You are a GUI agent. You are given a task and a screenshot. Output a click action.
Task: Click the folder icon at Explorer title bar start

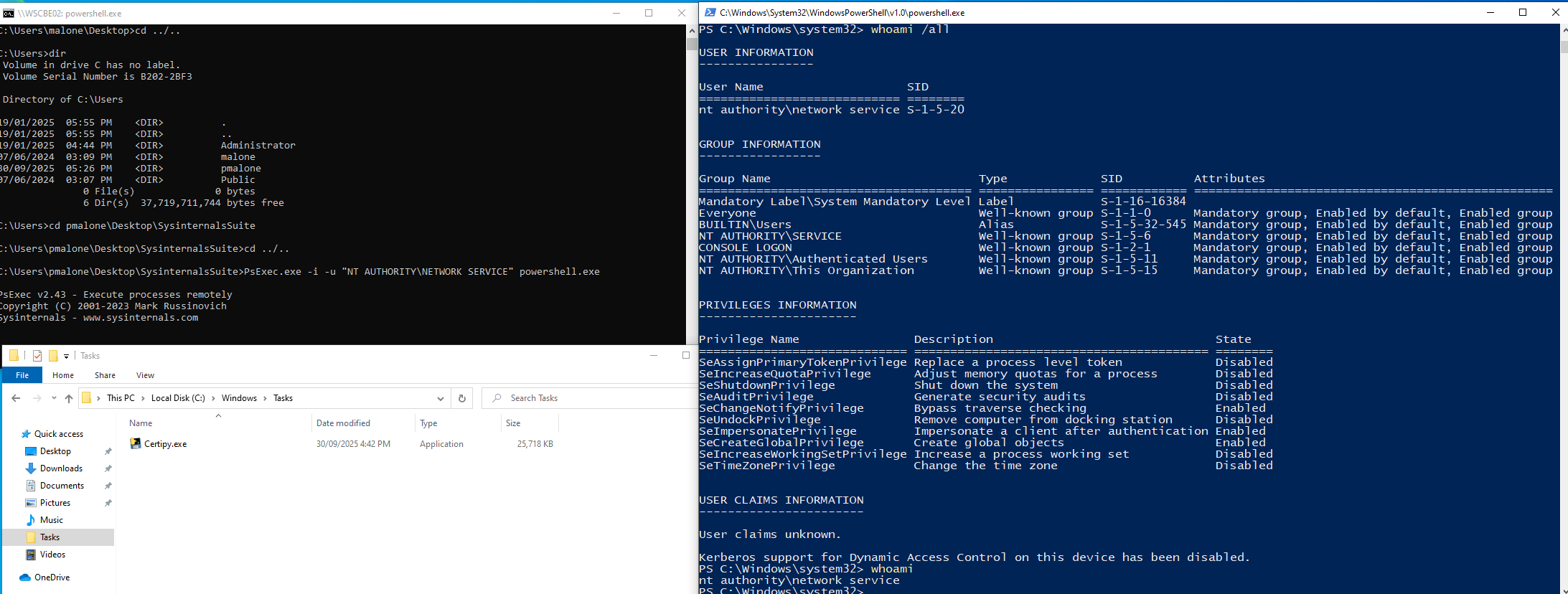[14, 356]
